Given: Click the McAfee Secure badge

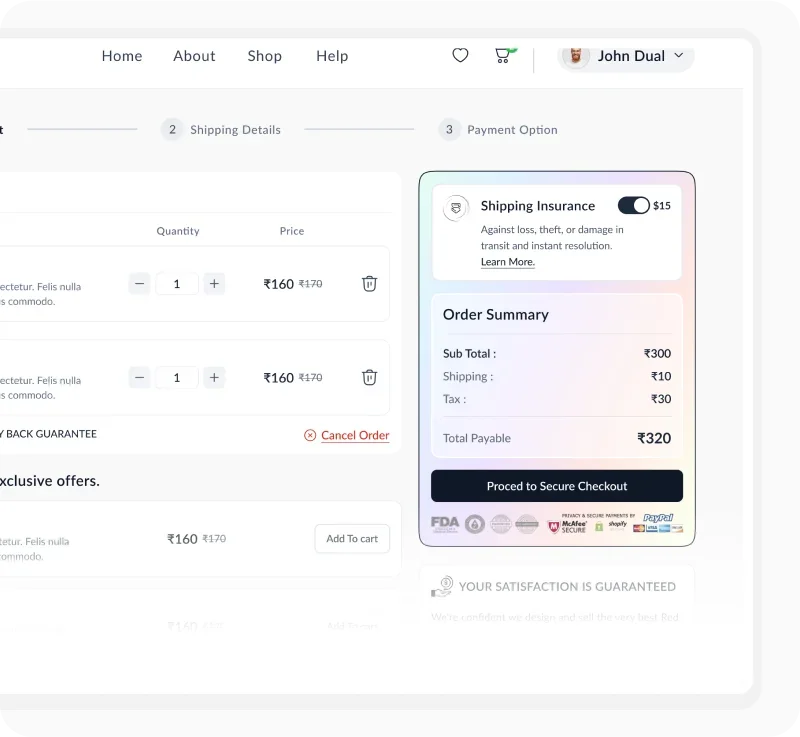Looking at the screenshot, I should click(x=567, y=526).
